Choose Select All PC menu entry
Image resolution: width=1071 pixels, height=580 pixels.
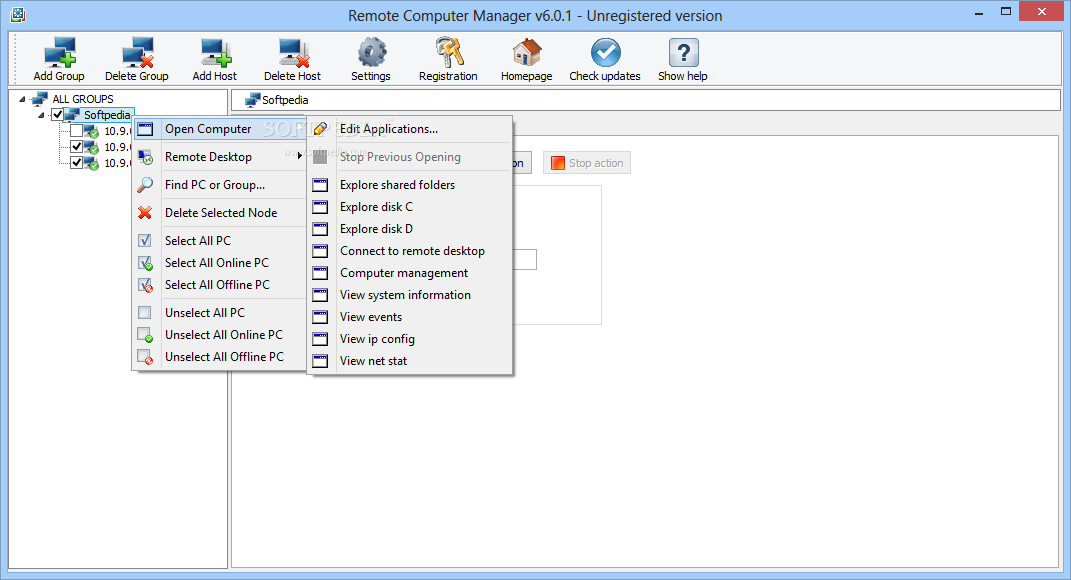220,240
